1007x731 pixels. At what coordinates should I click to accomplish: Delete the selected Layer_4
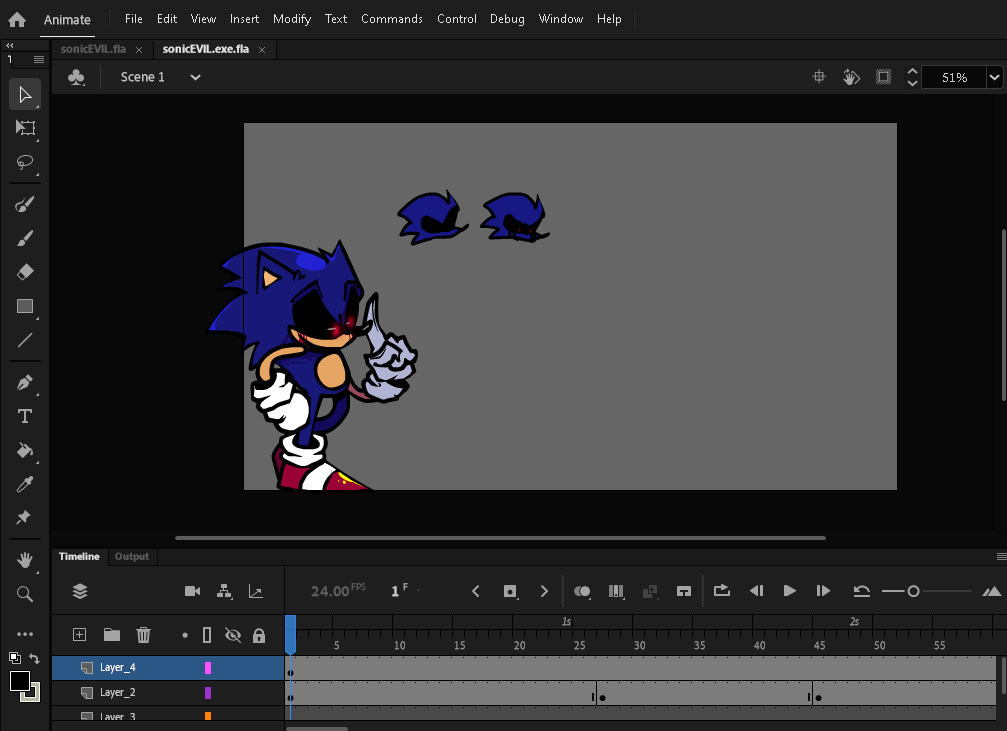(143, 635)
